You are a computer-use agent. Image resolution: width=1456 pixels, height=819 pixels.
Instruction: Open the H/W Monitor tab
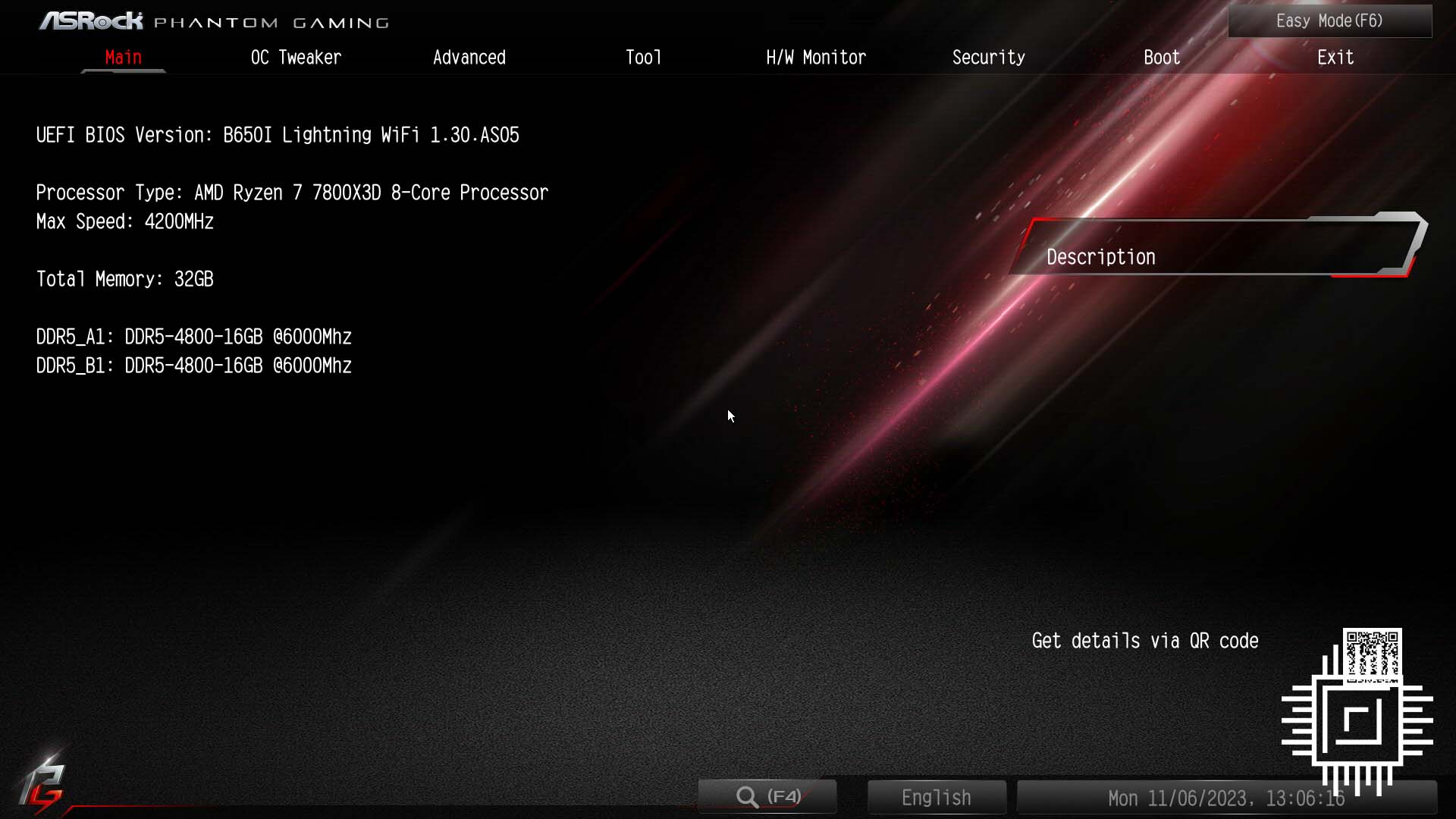point(816,58)
